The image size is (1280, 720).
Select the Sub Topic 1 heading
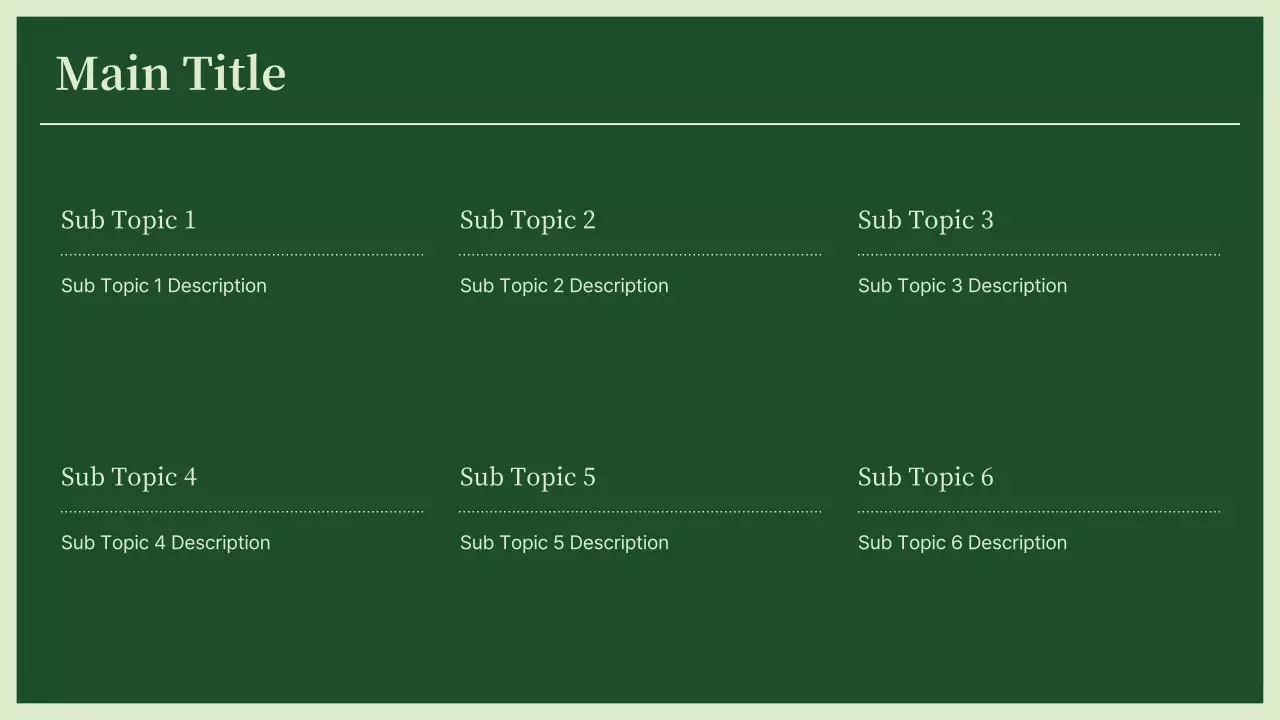128,220
